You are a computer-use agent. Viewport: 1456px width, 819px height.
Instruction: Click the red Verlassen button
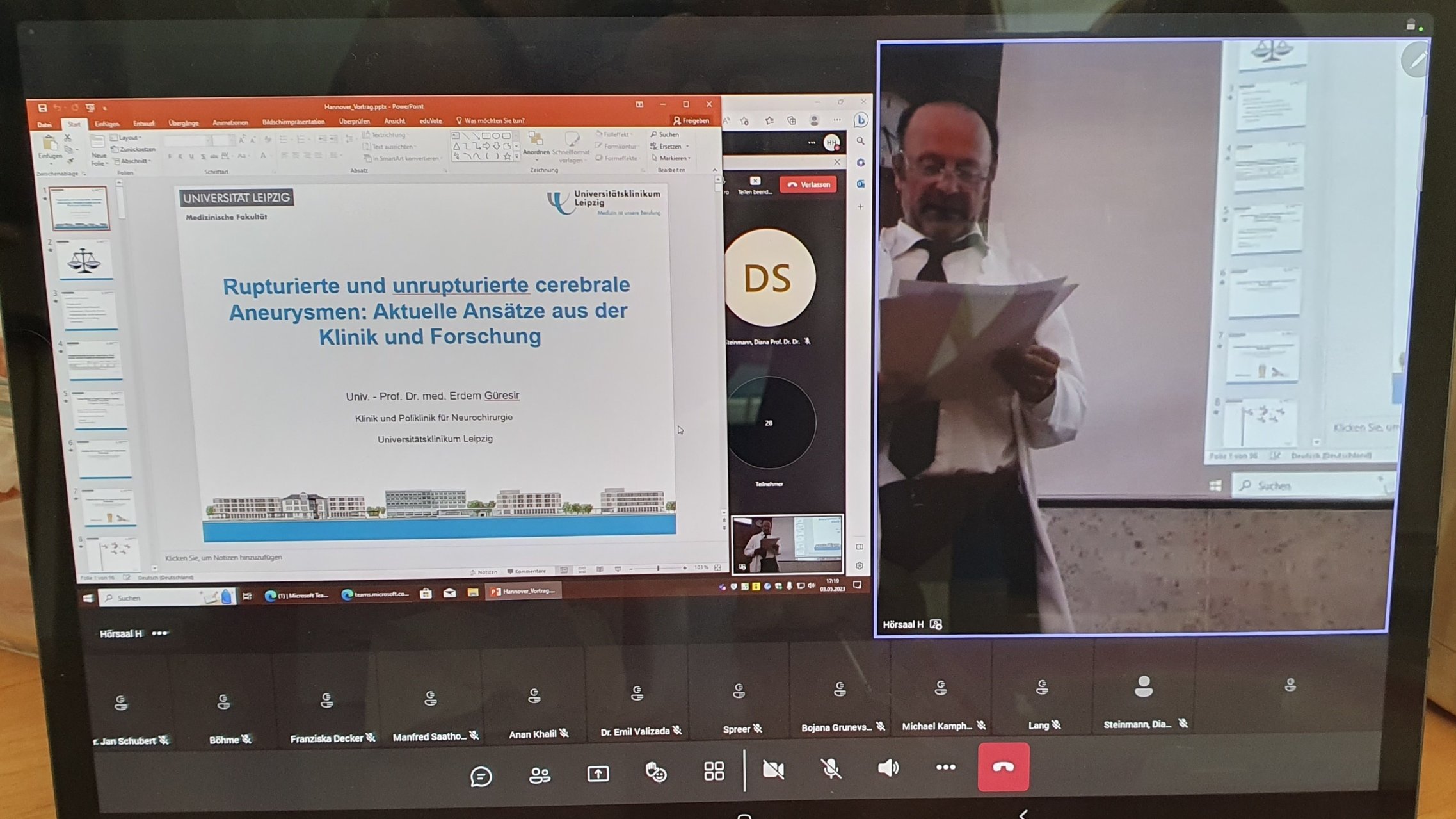point(808,184)
